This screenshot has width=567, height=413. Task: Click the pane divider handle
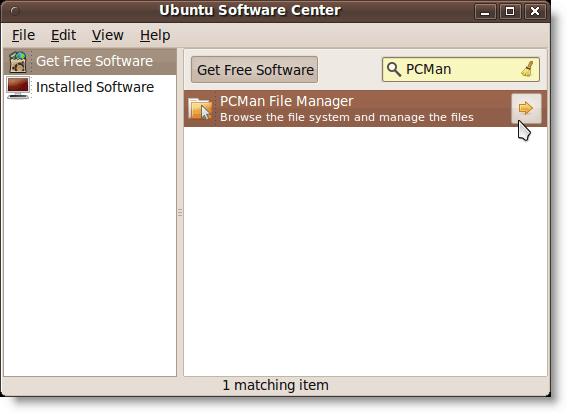point(180,213)
